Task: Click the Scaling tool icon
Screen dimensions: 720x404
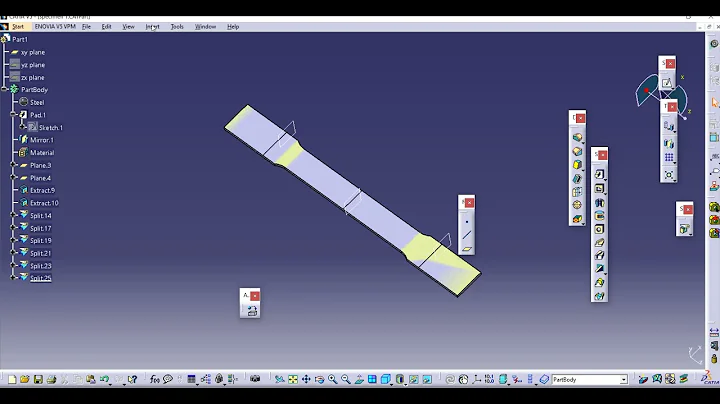Action: (669, 174)
